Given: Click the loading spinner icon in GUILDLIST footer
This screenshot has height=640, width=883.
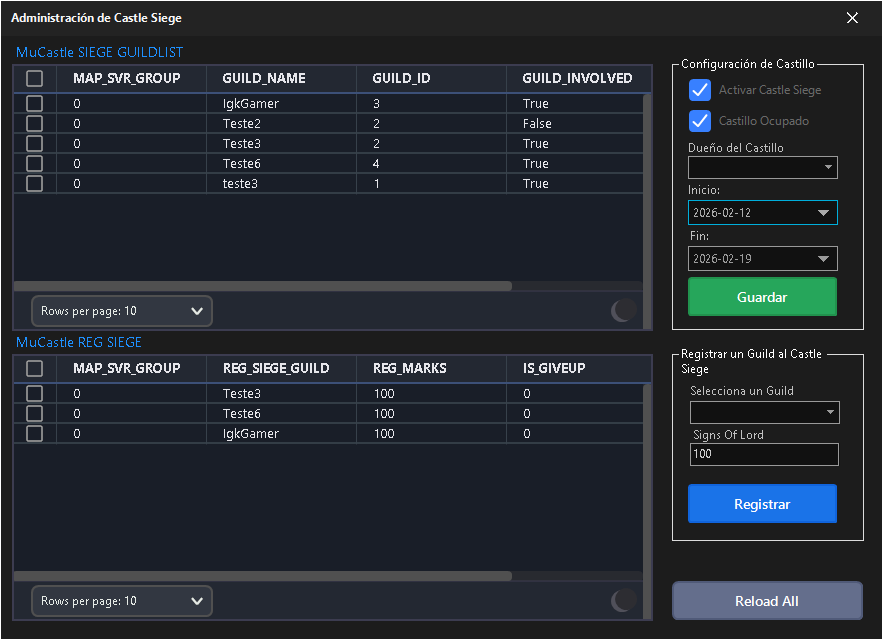Looking at the screenshot, I should (x=623, y=310).
